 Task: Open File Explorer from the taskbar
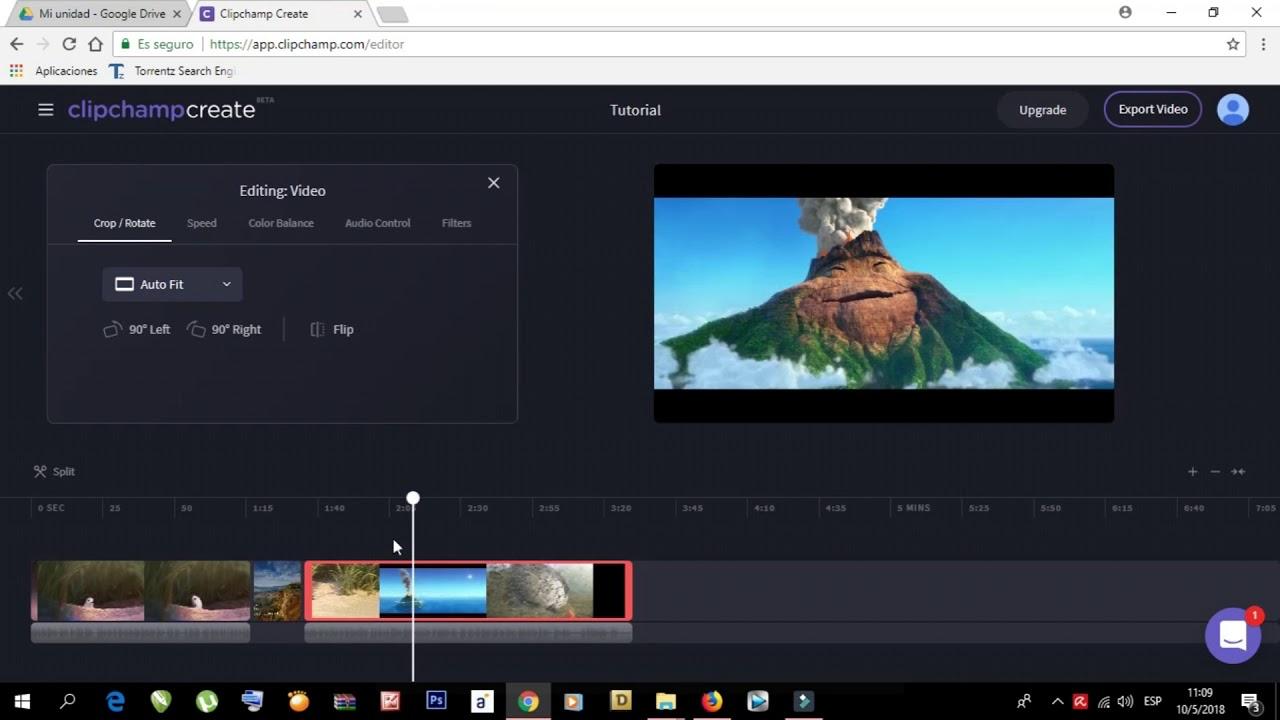(666, 701)
